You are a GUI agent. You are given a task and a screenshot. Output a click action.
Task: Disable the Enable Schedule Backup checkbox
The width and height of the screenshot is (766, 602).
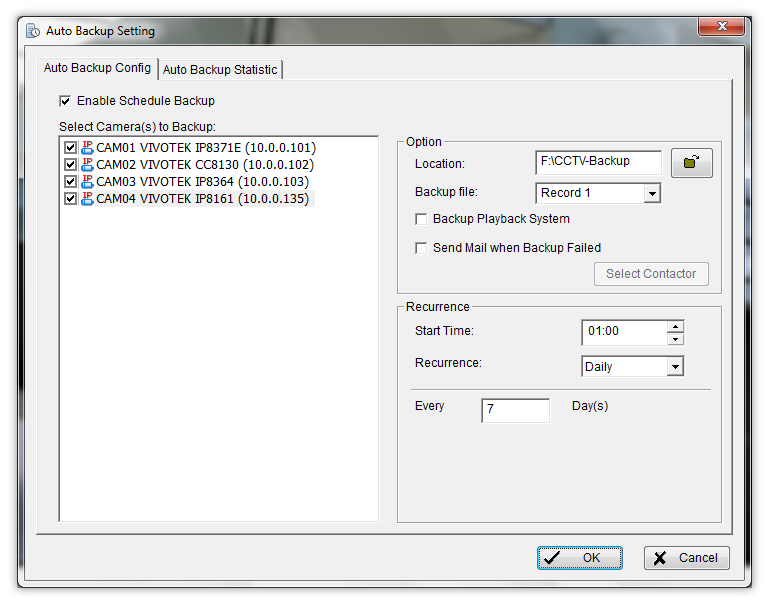(66, 101)
